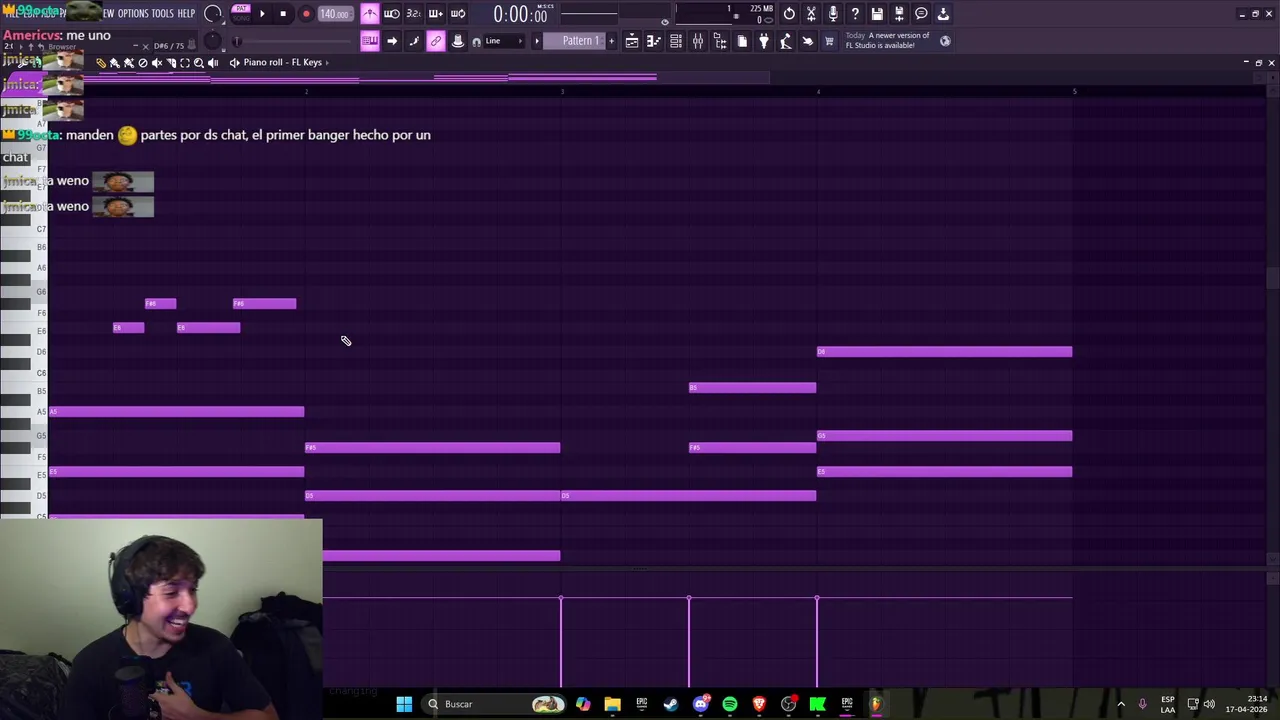Start playback with the play button

262,14
